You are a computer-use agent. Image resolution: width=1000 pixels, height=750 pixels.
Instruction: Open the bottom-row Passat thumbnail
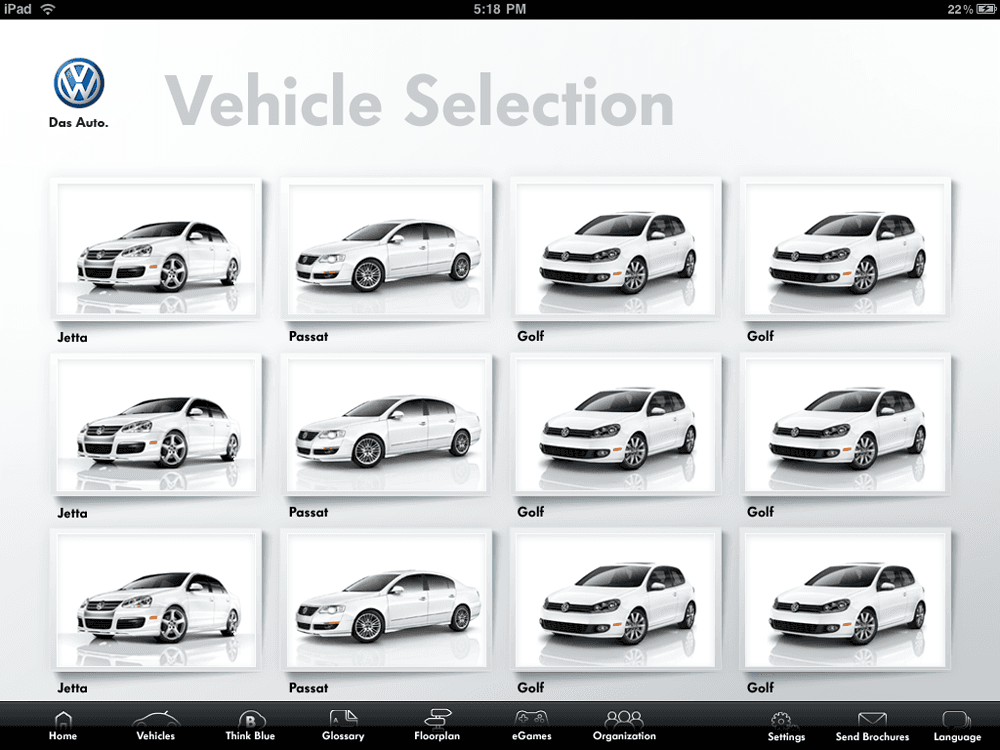(386, 600)
